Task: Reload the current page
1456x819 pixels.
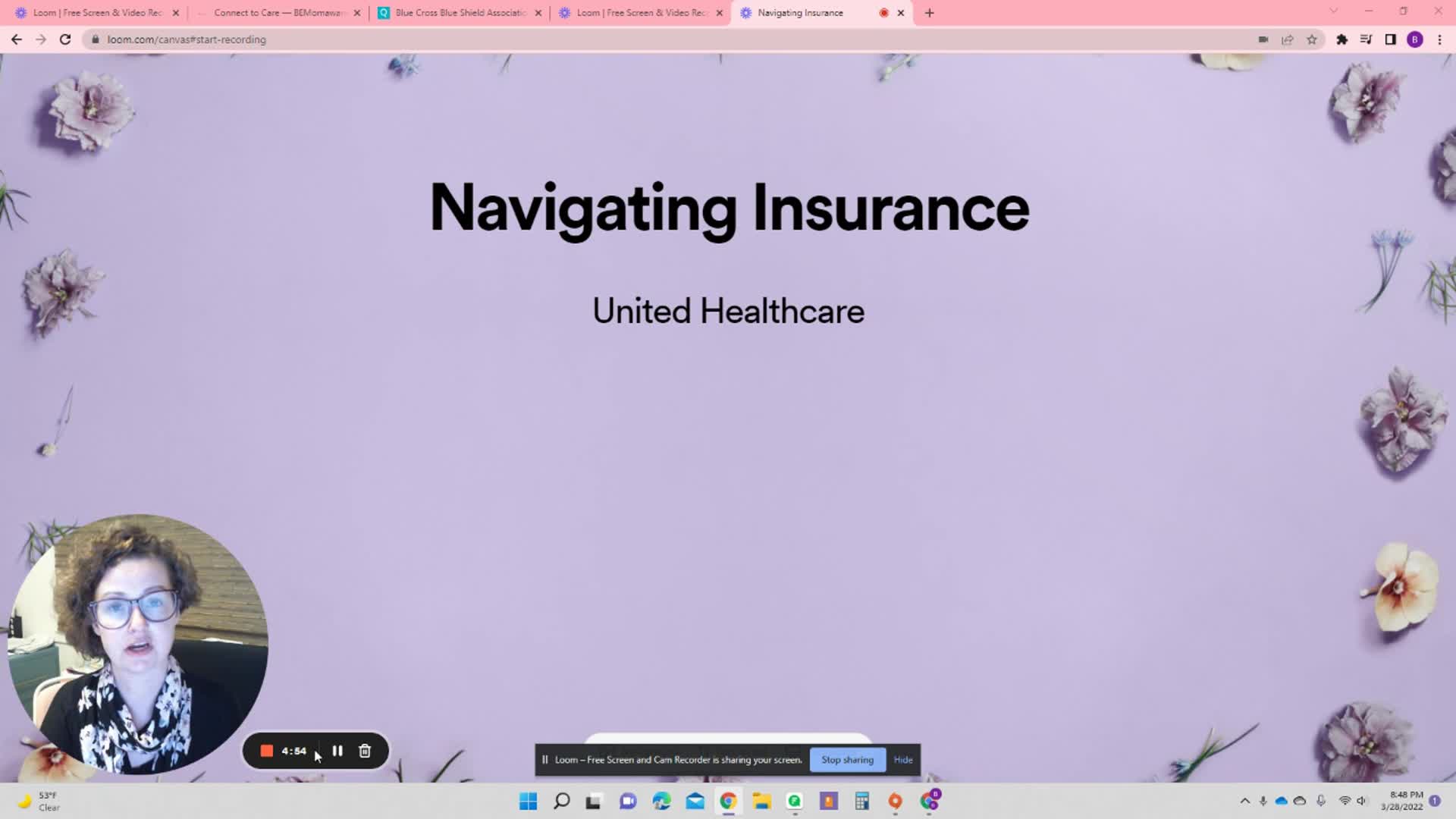Action: click(x=65, y=39)
